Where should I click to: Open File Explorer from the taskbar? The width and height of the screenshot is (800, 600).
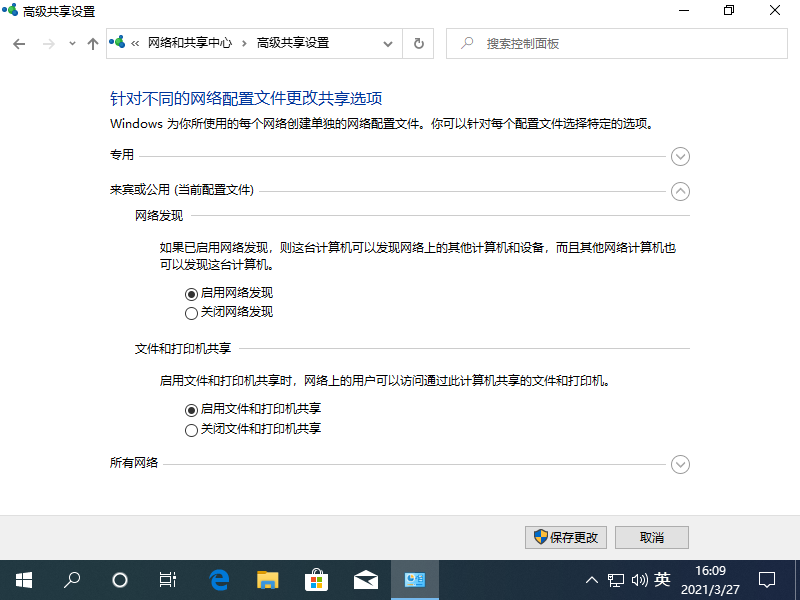[267, 579]
